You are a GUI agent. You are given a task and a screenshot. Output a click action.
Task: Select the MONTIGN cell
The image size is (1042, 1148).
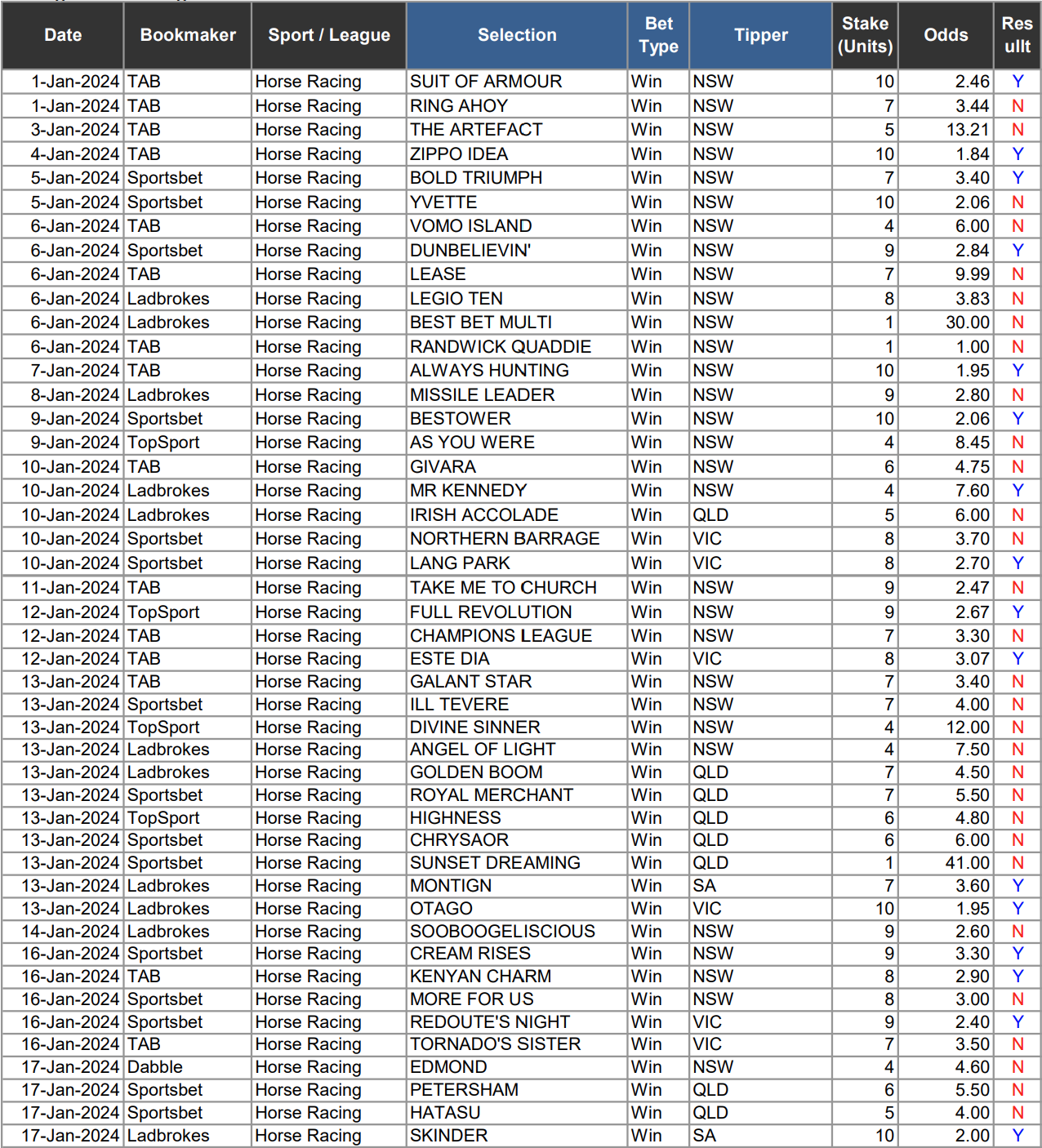(x=517, y=886)
